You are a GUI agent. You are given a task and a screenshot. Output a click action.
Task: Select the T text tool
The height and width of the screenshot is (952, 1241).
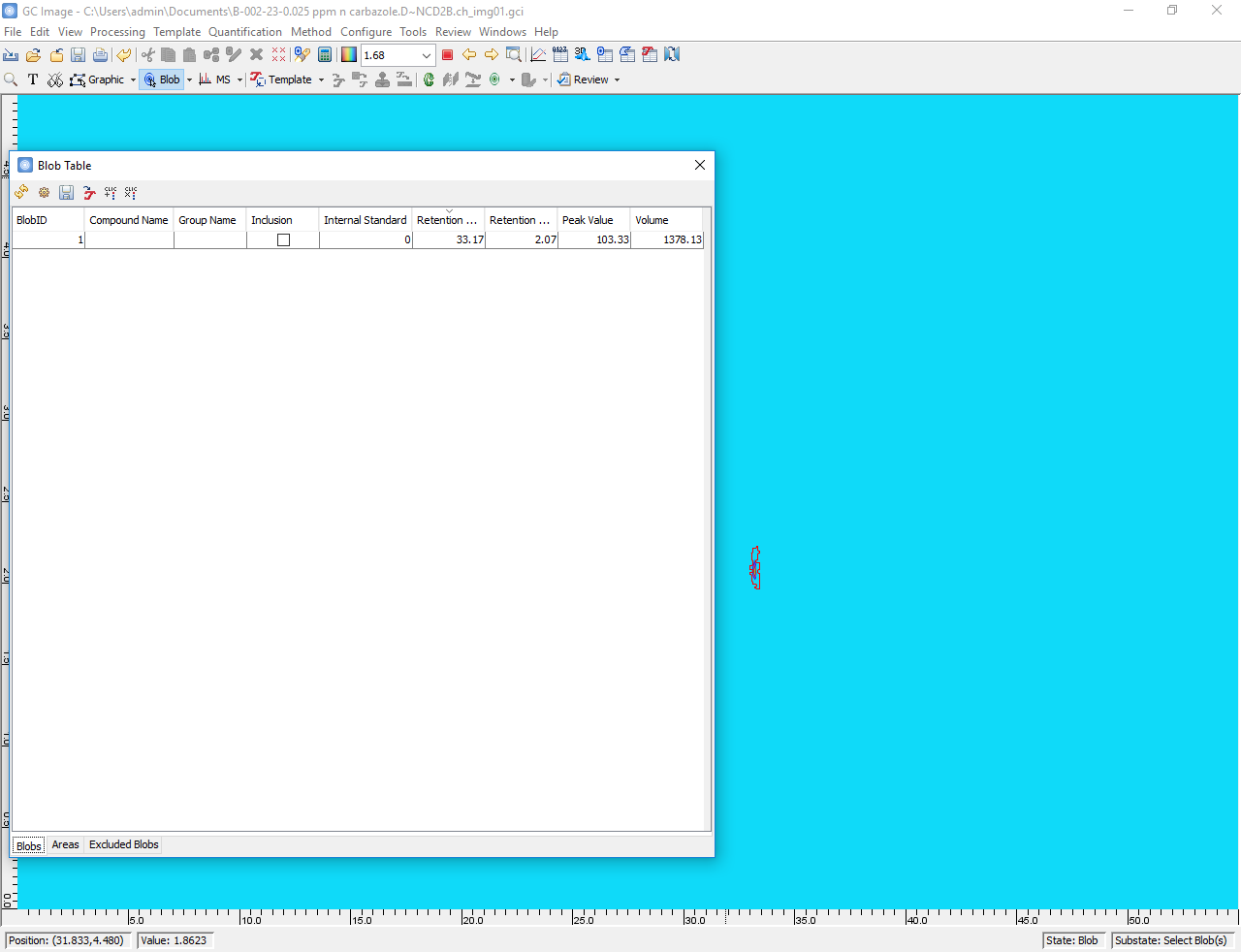pos(33,79)
